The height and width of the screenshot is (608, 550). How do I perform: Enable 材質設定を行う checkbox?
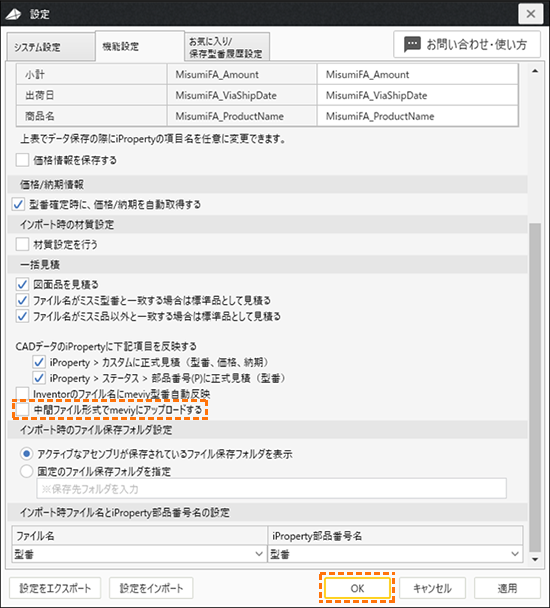(x=22, y=244)
